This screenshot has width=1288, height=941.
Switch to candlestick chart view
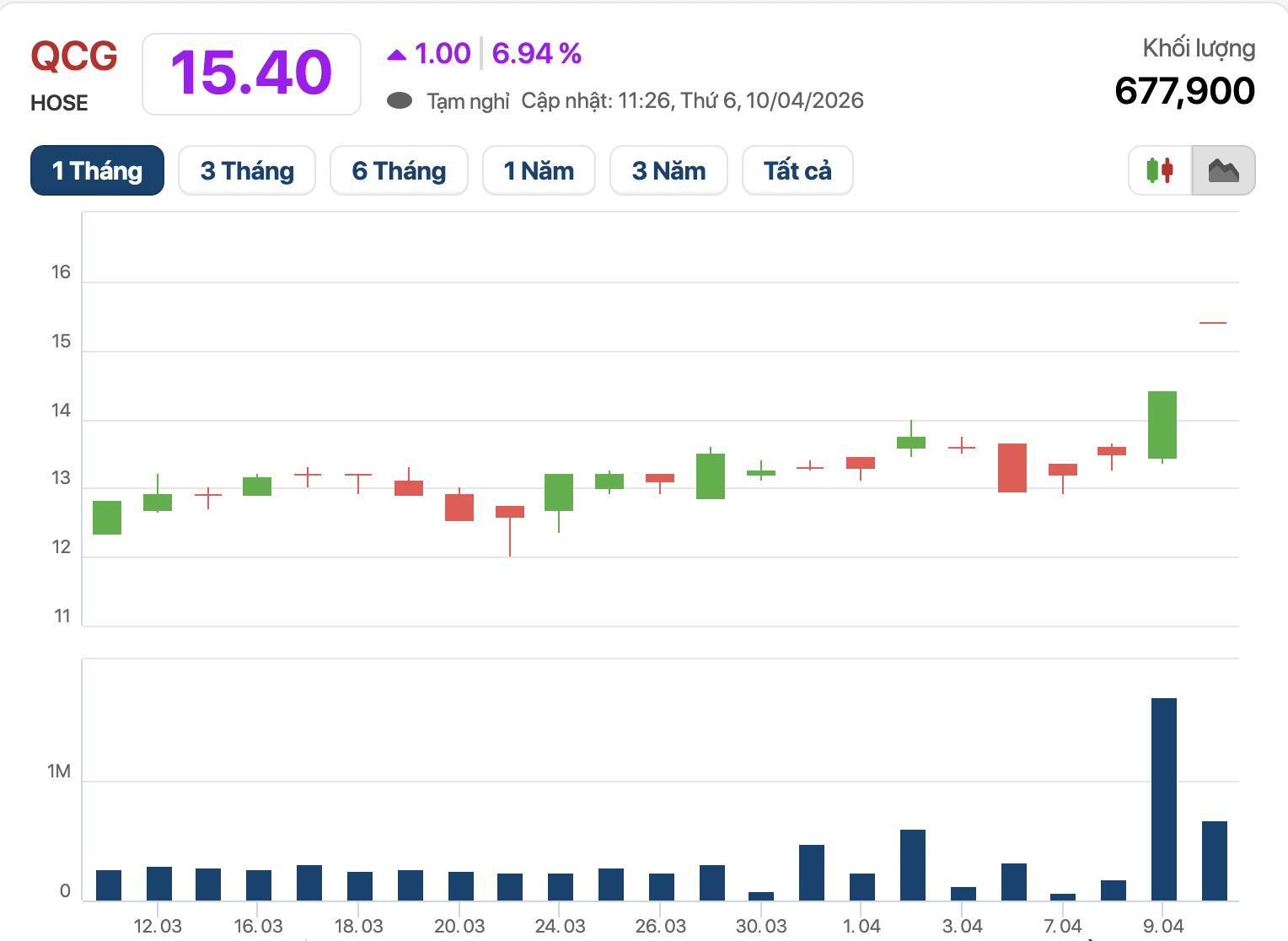click(x=1160, y=170)
